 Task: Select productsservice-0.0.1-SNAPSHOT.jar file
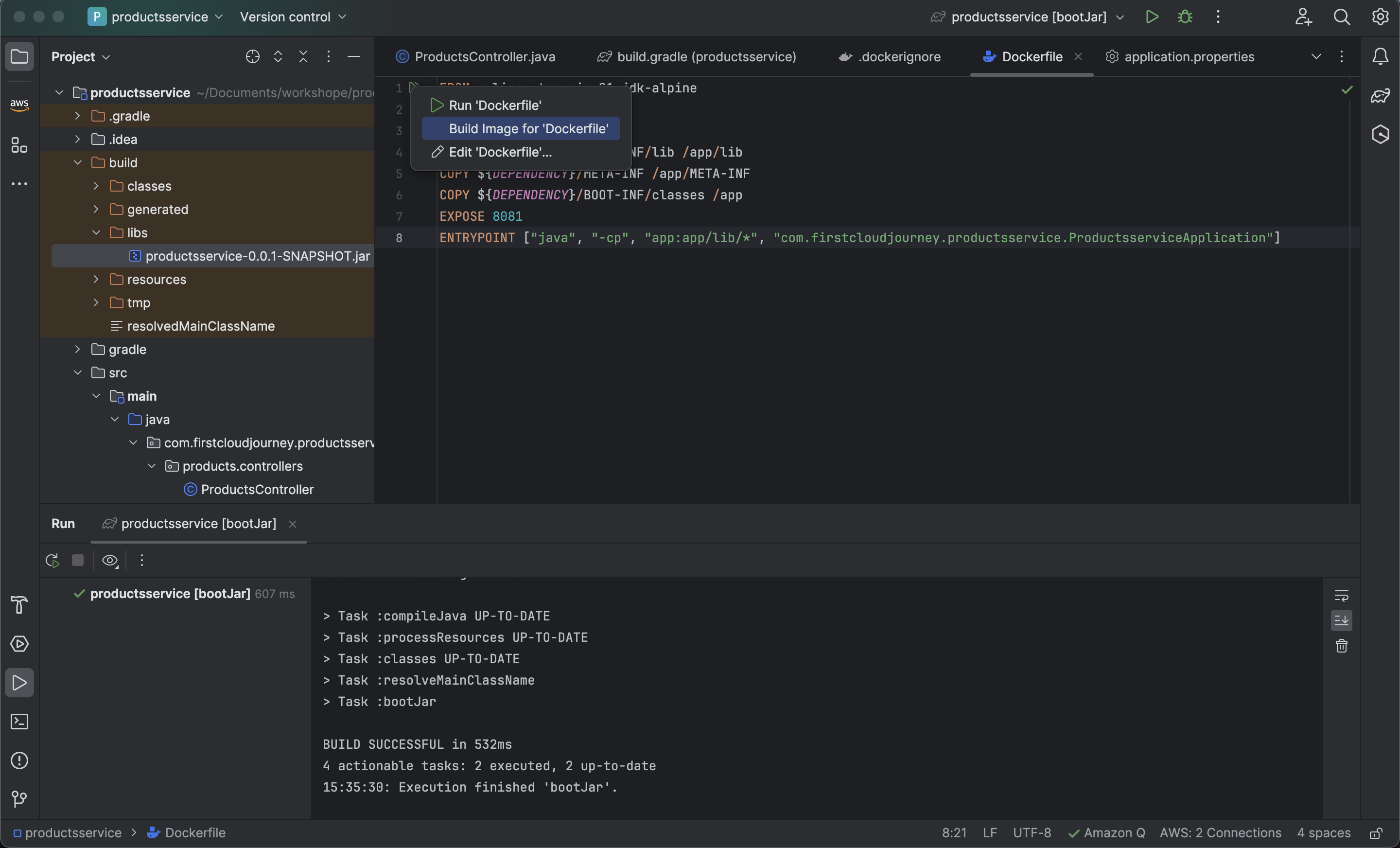coord(212,256)
